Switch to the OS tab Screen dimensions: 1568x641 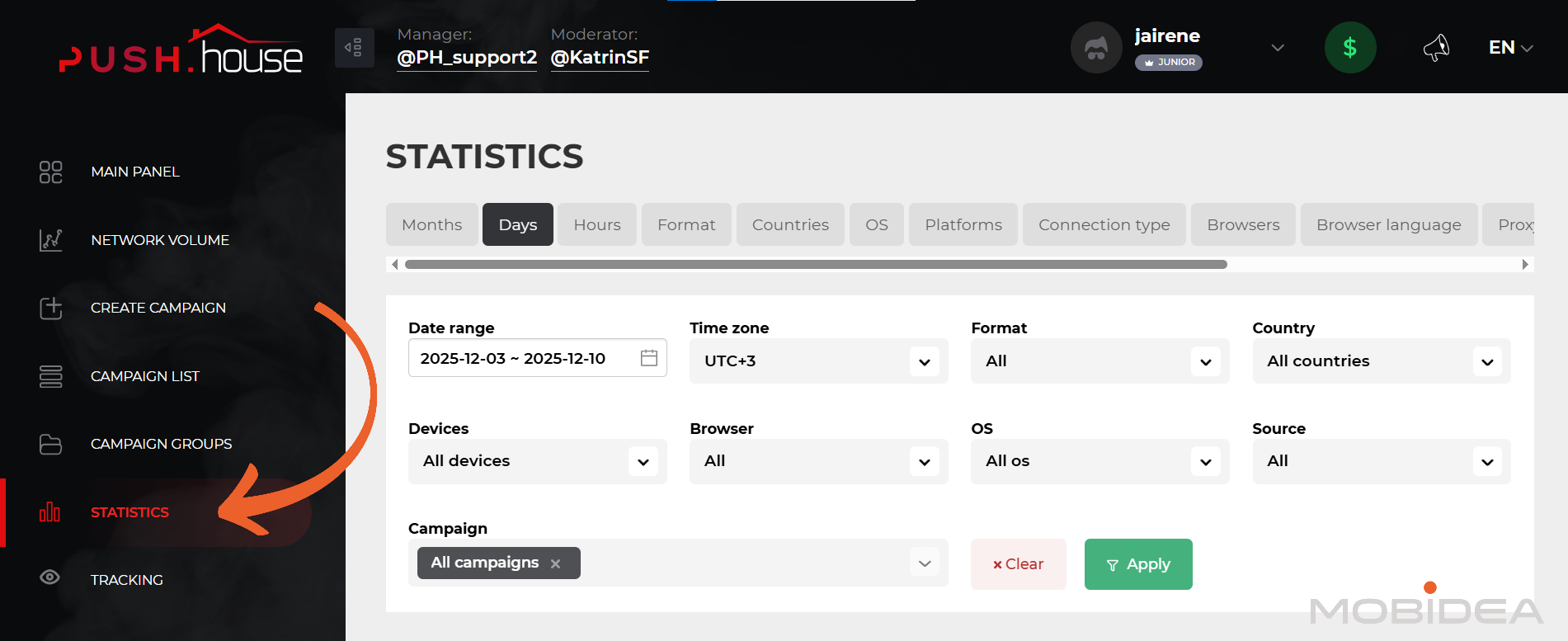click(877, 224)
